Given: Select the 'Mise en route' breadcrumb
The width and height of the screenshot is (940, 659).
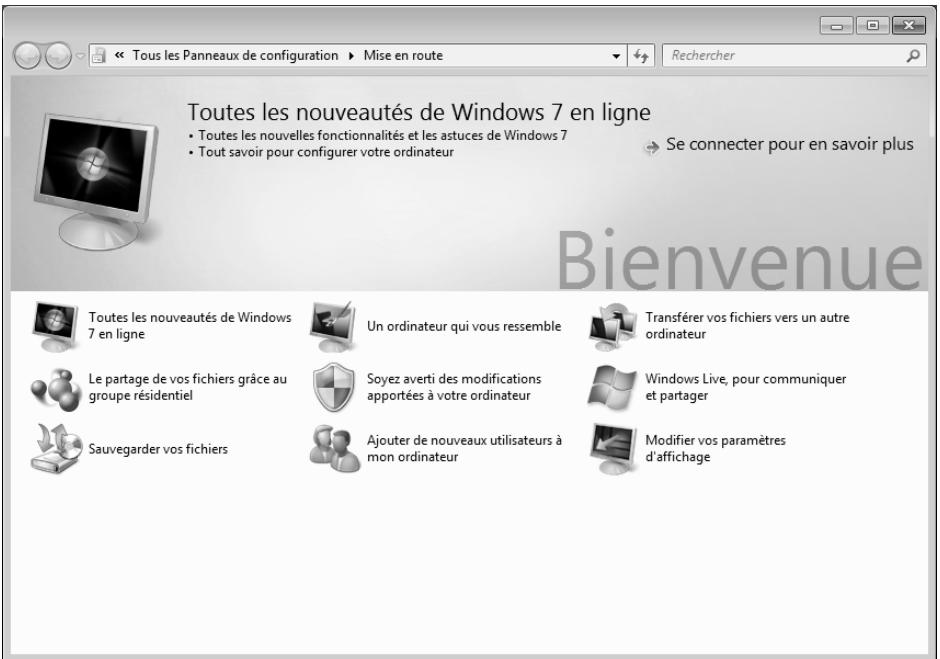Looking at the screenshot, I should pyautogui.click(x=403, y=56).
